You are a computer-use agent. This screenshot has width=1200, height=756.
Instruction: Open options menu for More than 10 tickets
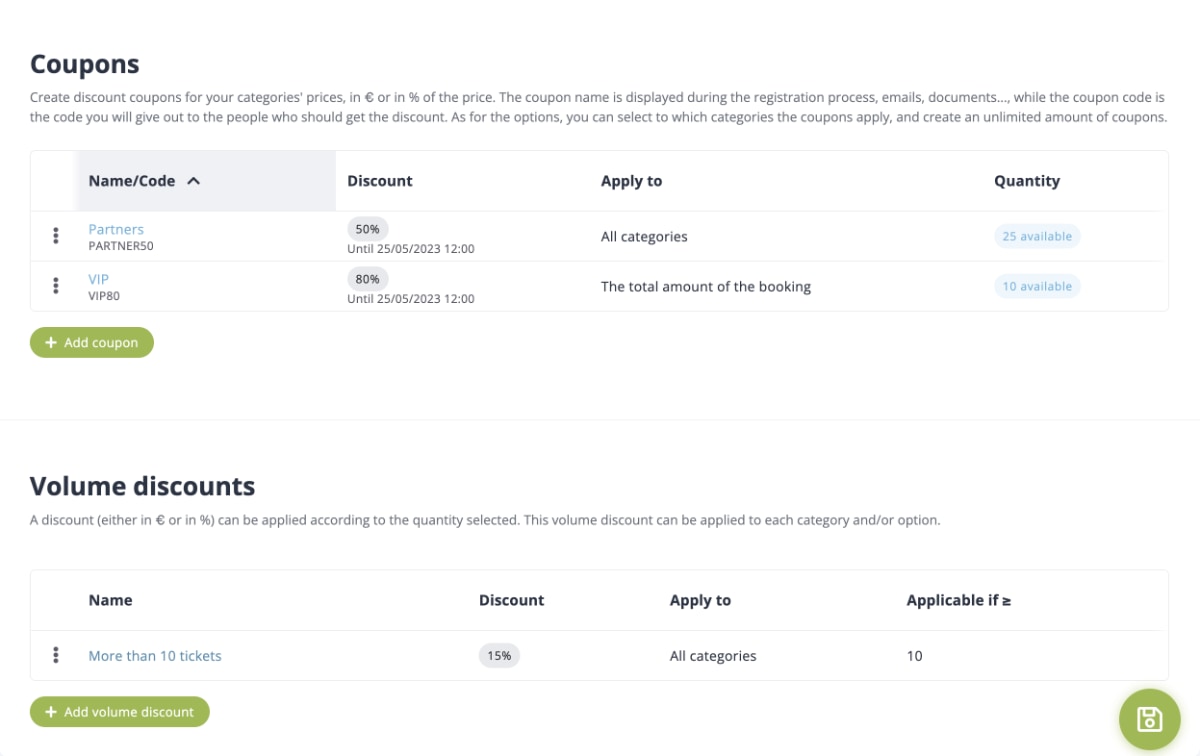tap(56, 655)
